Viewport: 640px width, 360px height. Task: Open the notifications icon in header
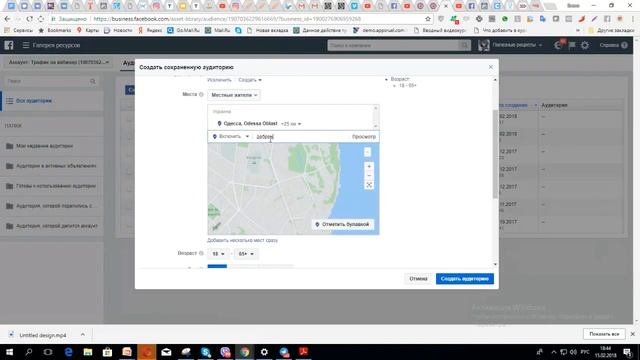click(x=559, y=45)
